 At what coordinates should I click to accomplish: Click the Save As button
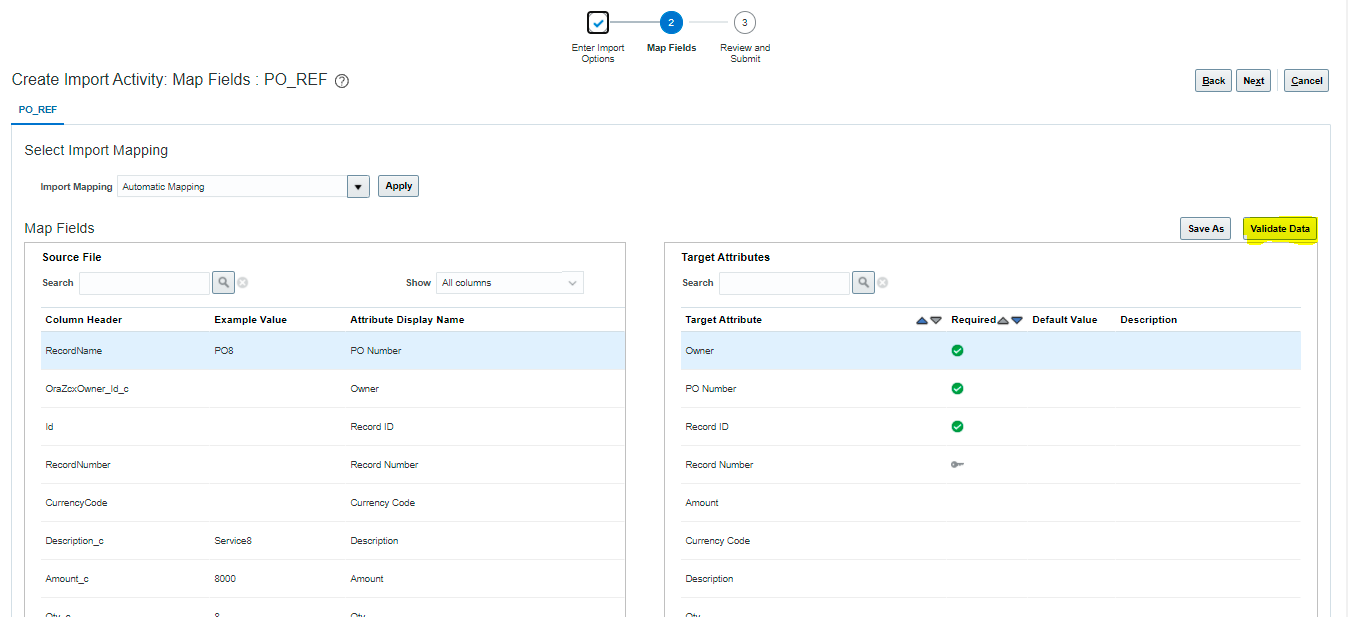coord(1205,229)
